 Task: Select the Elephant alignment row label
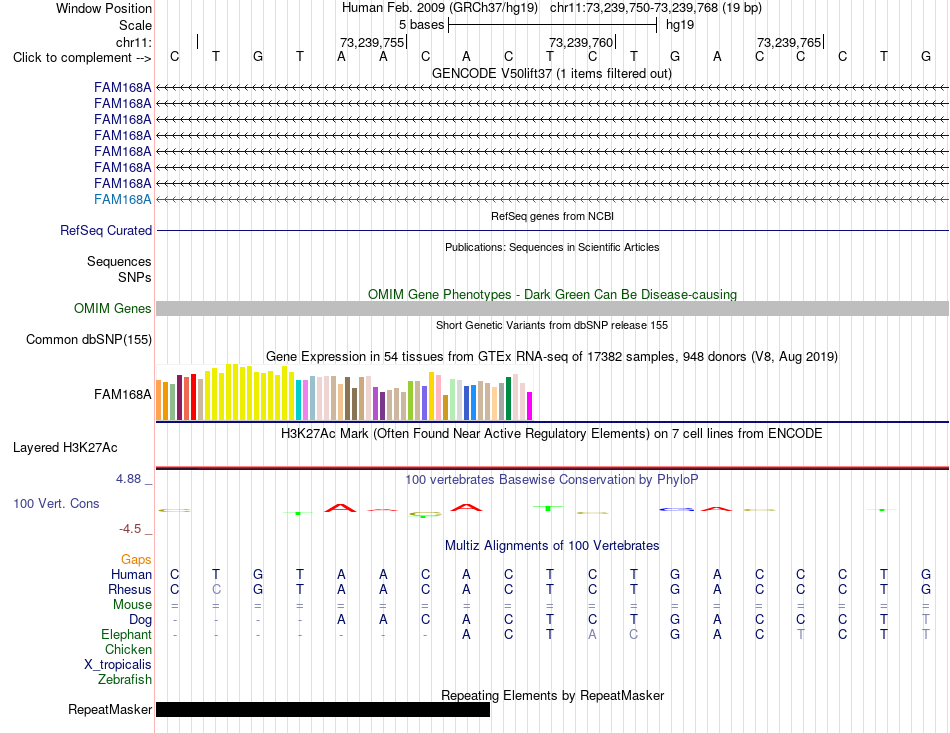[x=126, y=634]
